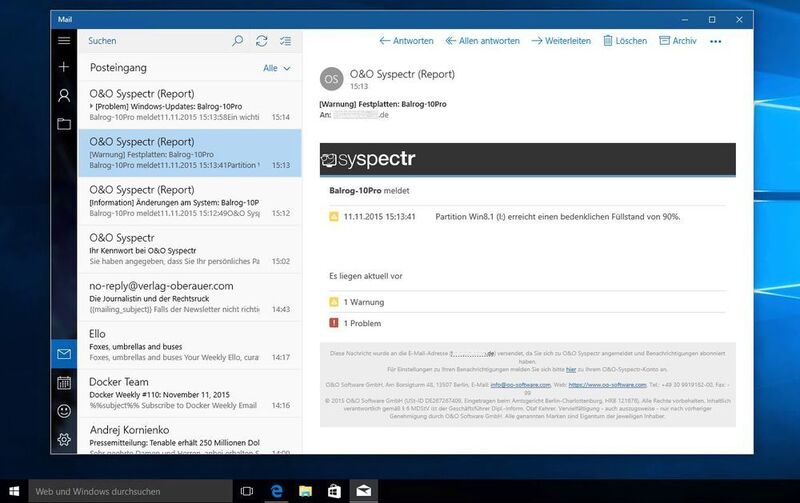Open more actions ellipsis menu
This screenshot has width=800, height=503.
(x=715, y=41)
